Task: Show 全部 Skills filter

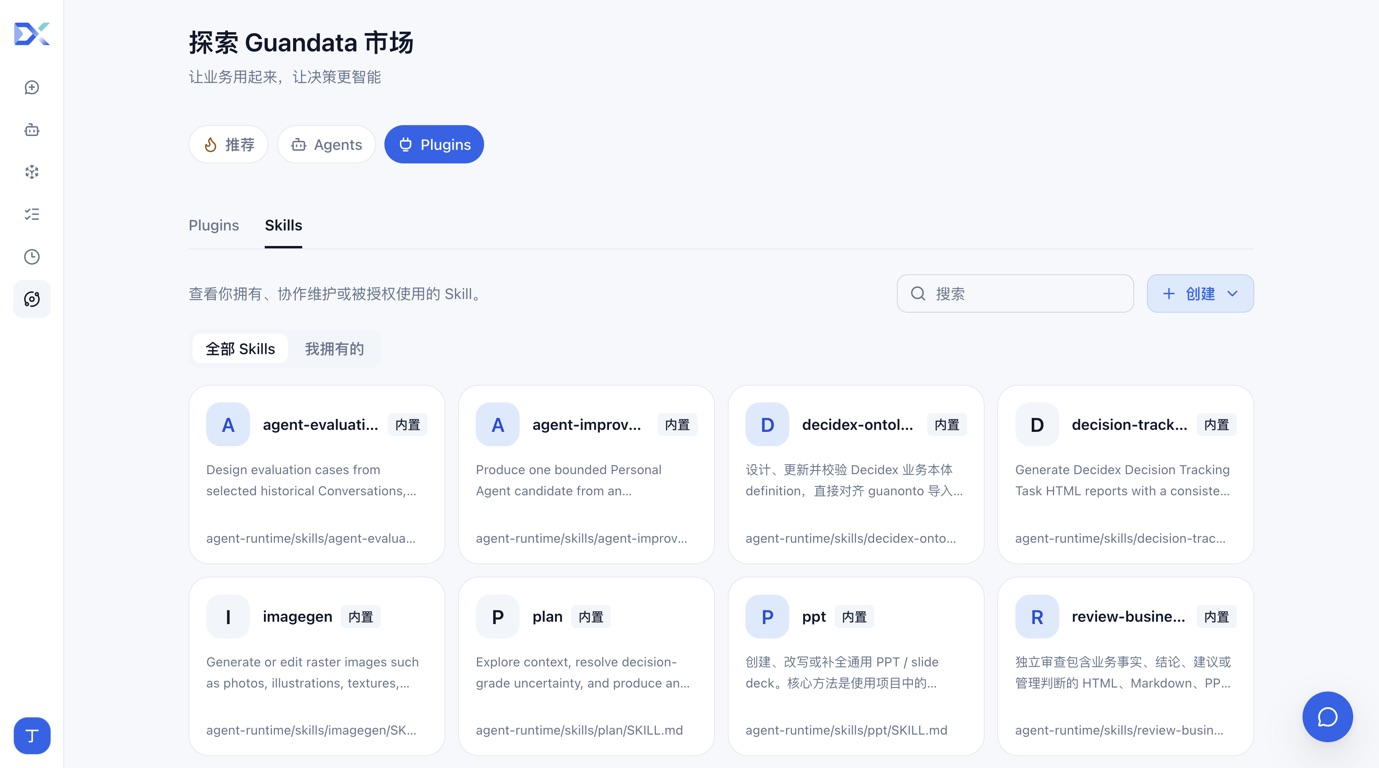Action: pos(240,349)
